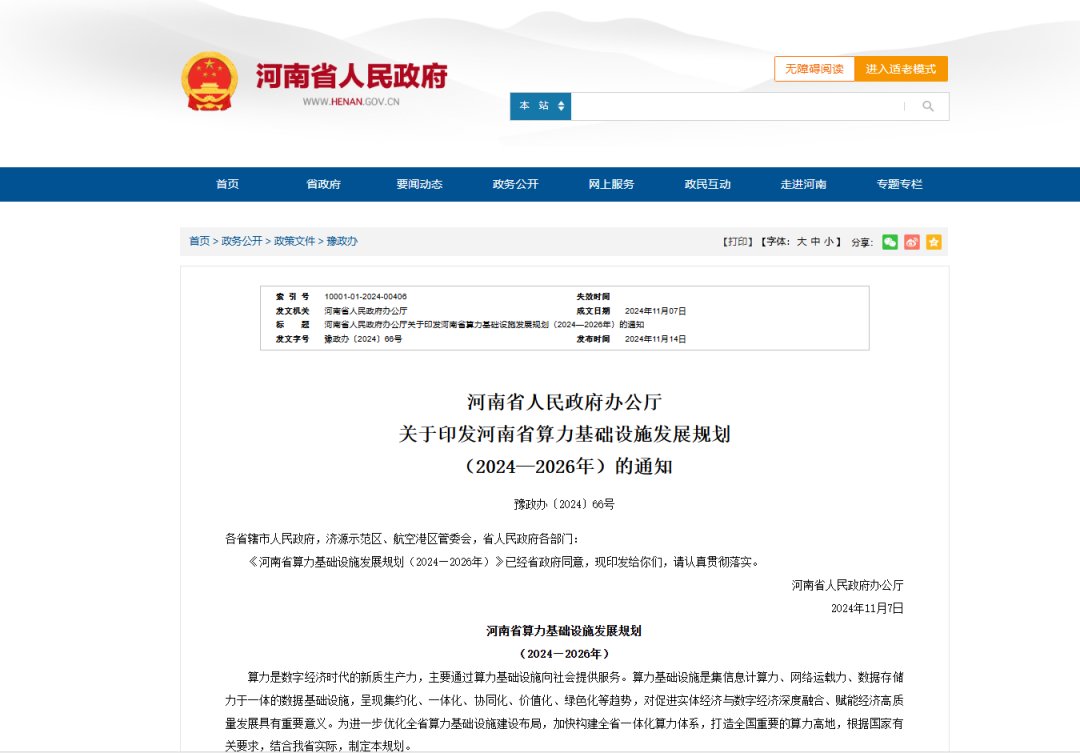
Task: Click the WWW.HENAN.GOV.CN site address text
Action: tap(351, 102)
